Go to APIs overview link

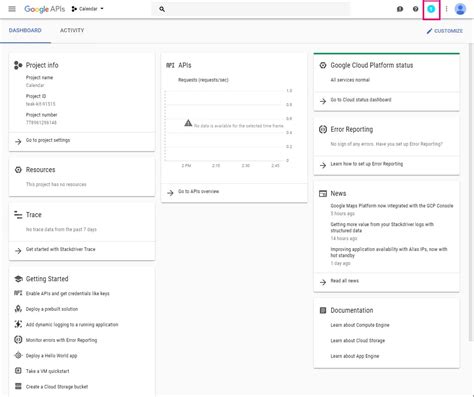tap(199, 191)
